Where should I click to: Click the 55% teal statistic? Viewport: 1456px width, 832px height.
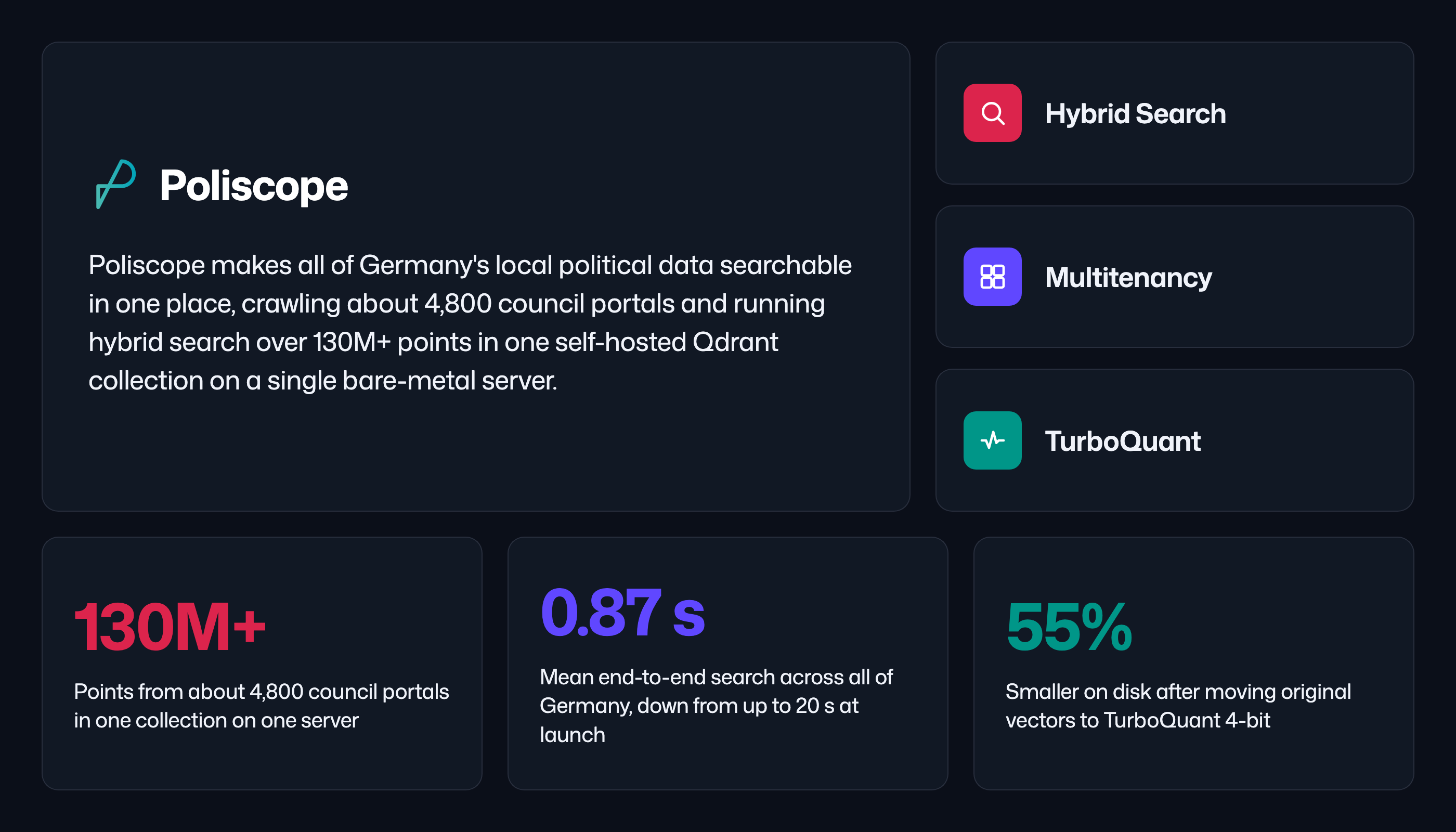[1069, 626]
